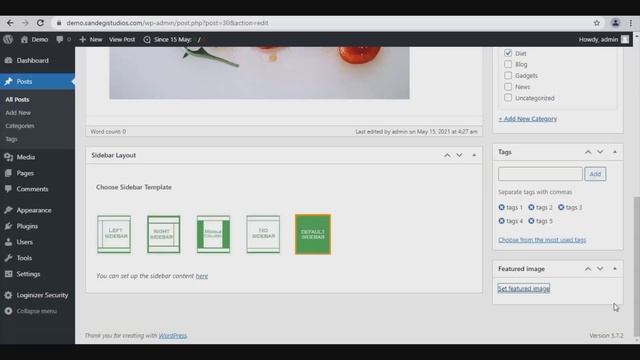Open the New content menu

(x=91, y=40)
